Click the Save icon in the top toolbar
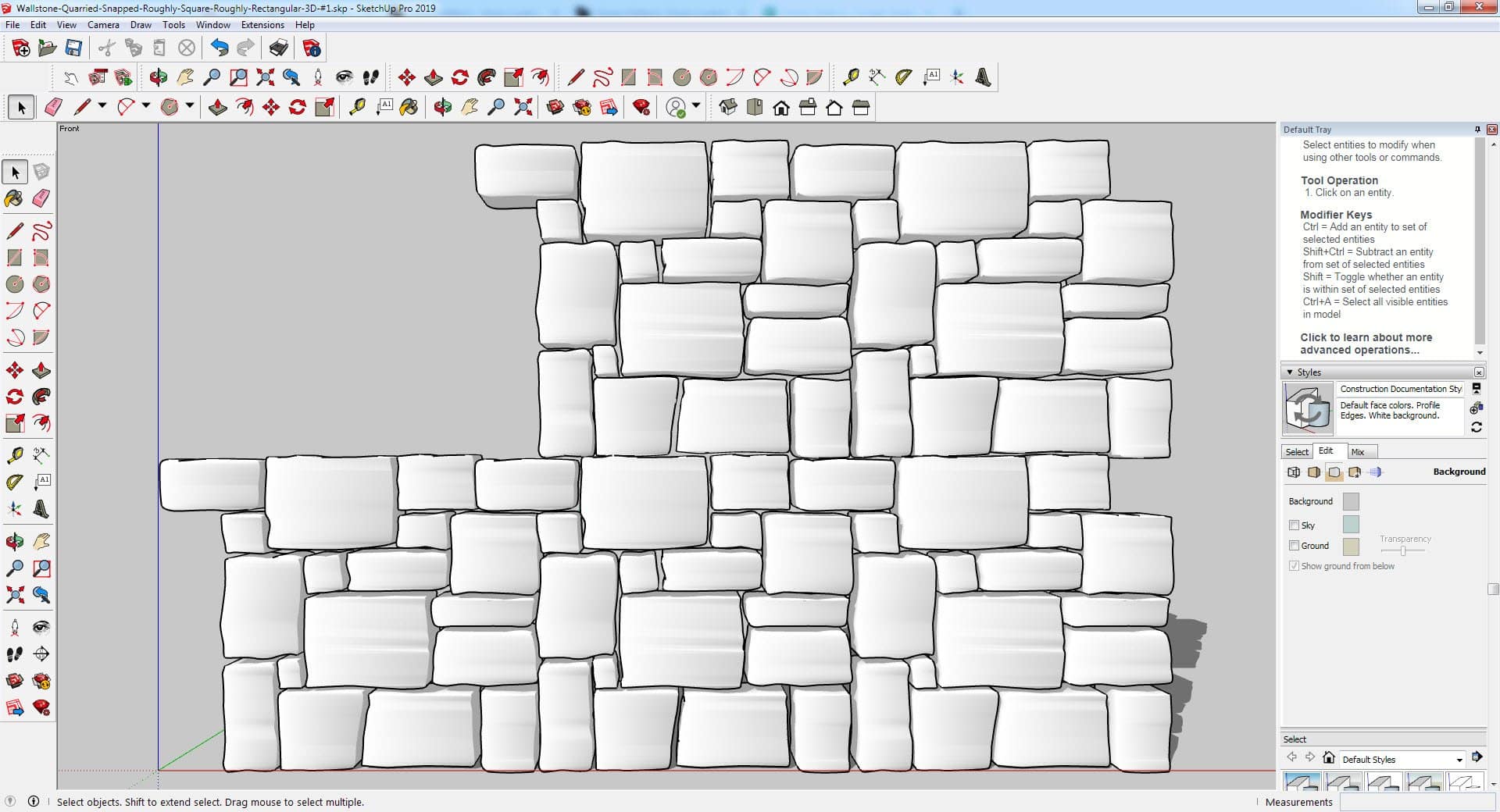Image resolution: width=1500 pixels, height=812 pixels. tap(73, 48)
